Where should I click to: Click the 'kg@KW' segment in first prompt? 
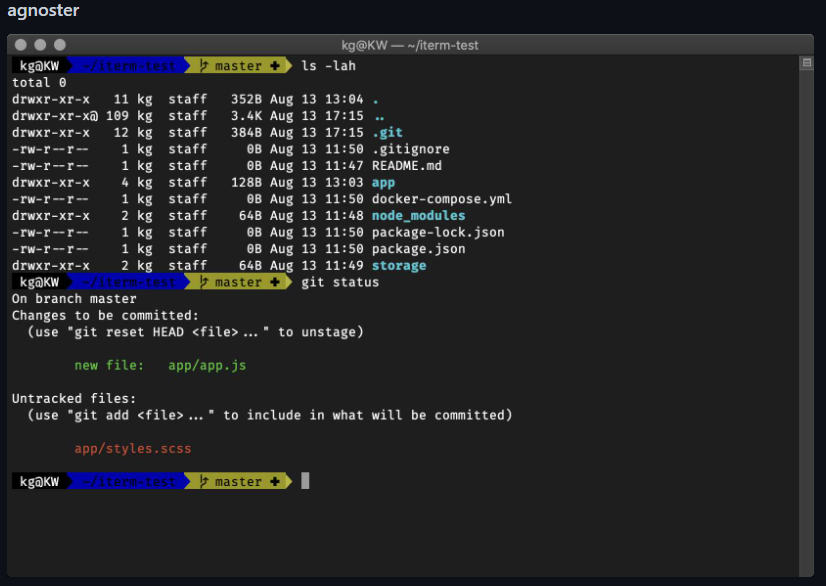[40, 66]
